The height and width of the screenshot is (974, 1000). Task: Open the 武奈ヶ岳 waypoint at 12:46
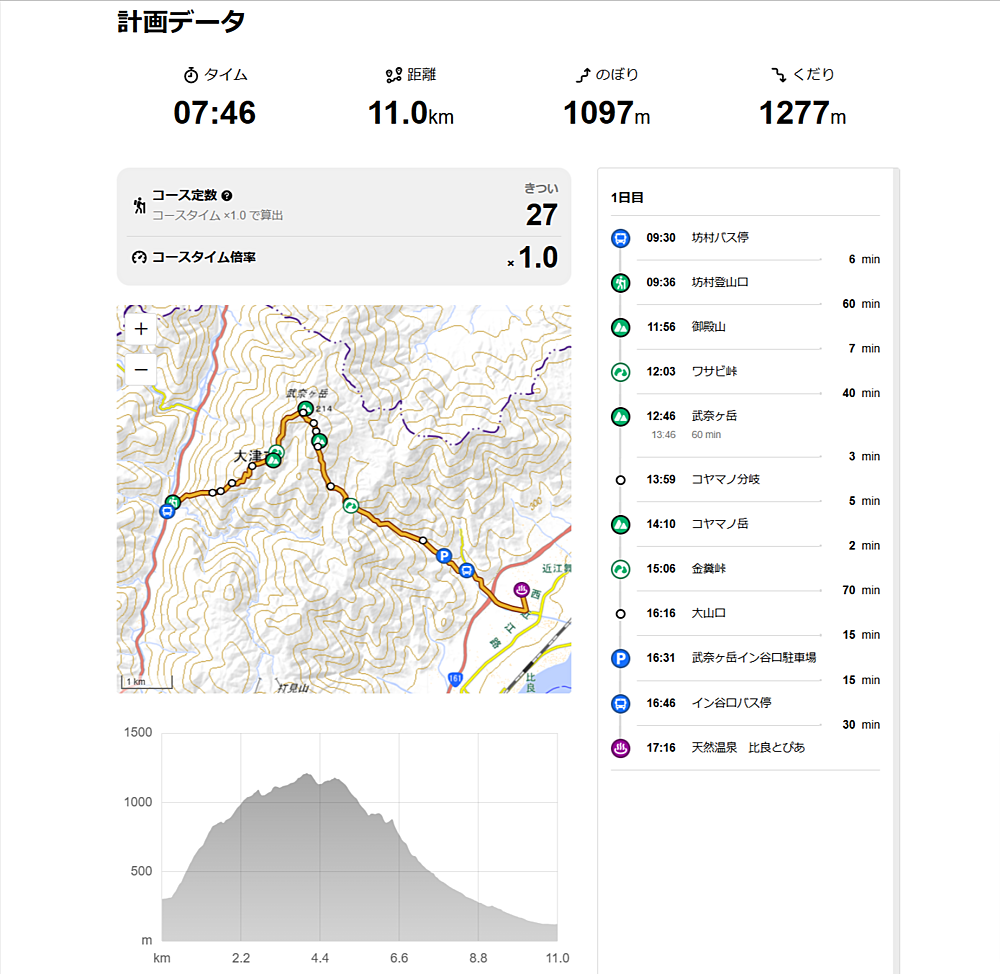[x=745, y=424]
